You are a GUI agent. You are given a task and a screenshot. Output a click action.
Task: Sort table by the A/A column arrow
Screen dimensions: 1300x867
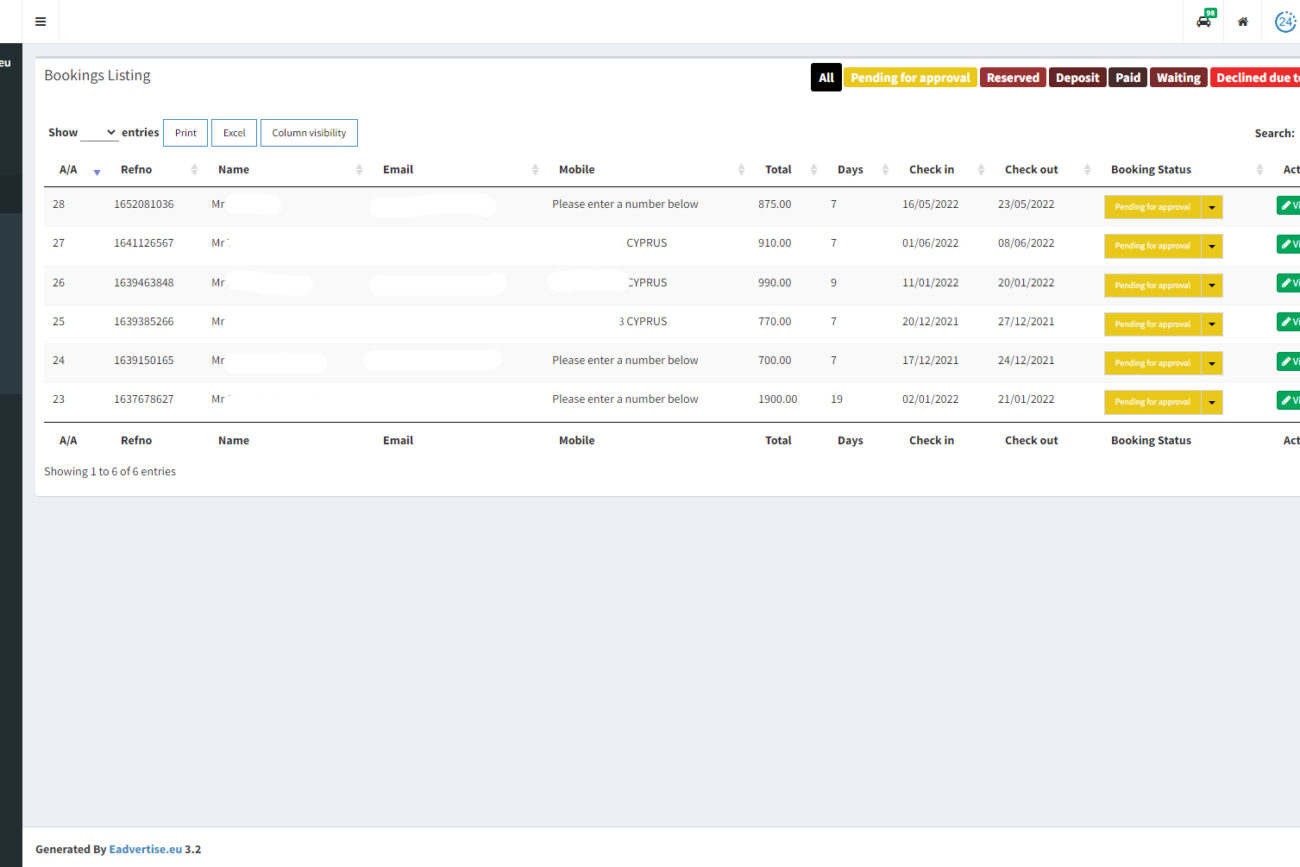[96, 171]
